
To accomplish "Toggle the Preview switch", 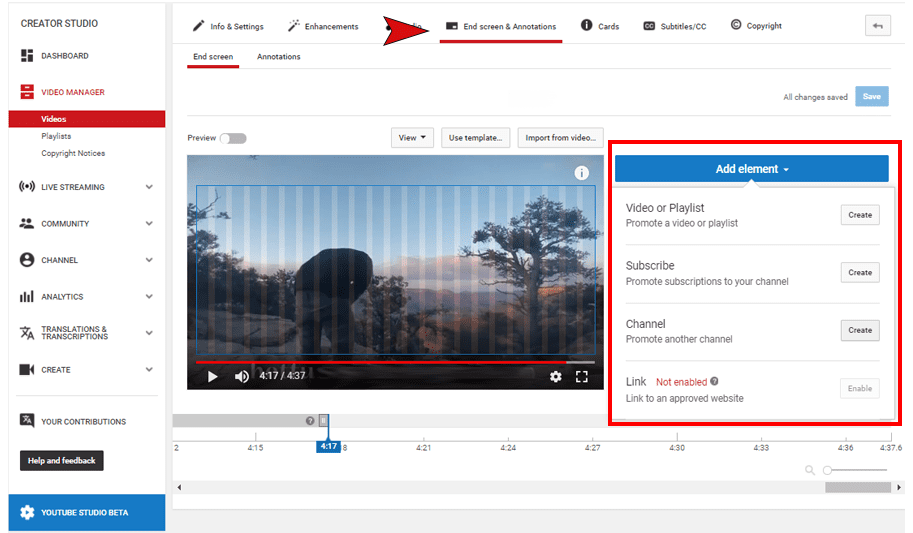I will tap(233, 138).
